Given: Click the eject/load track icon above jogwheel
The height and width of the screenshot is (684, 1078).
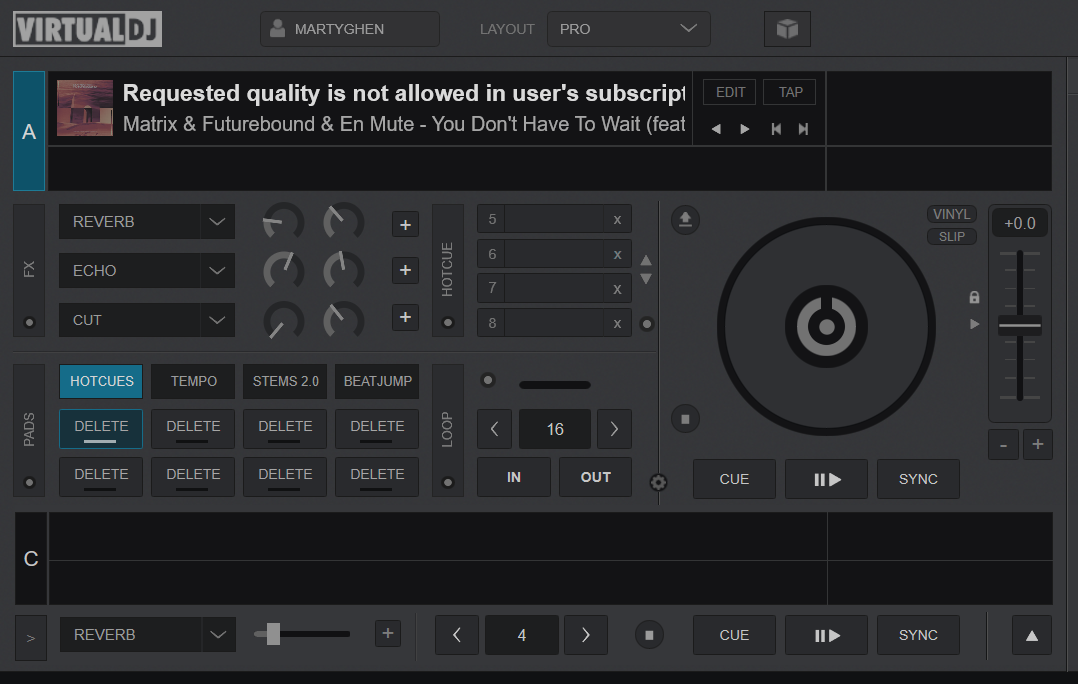Looking at the screenshot, I should click(x=685, y=220).
